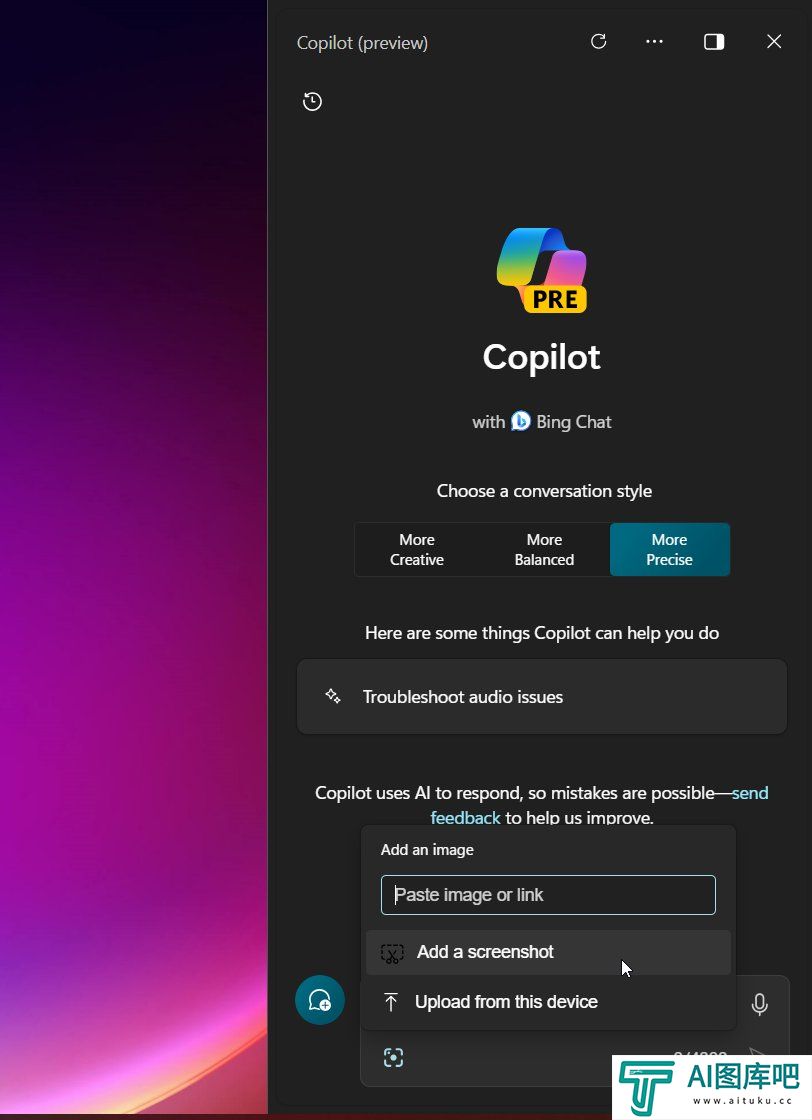Open chat history clock icon
Image resolution: width=812 pixels, height=1120 pixels.
tap(312, 101)
